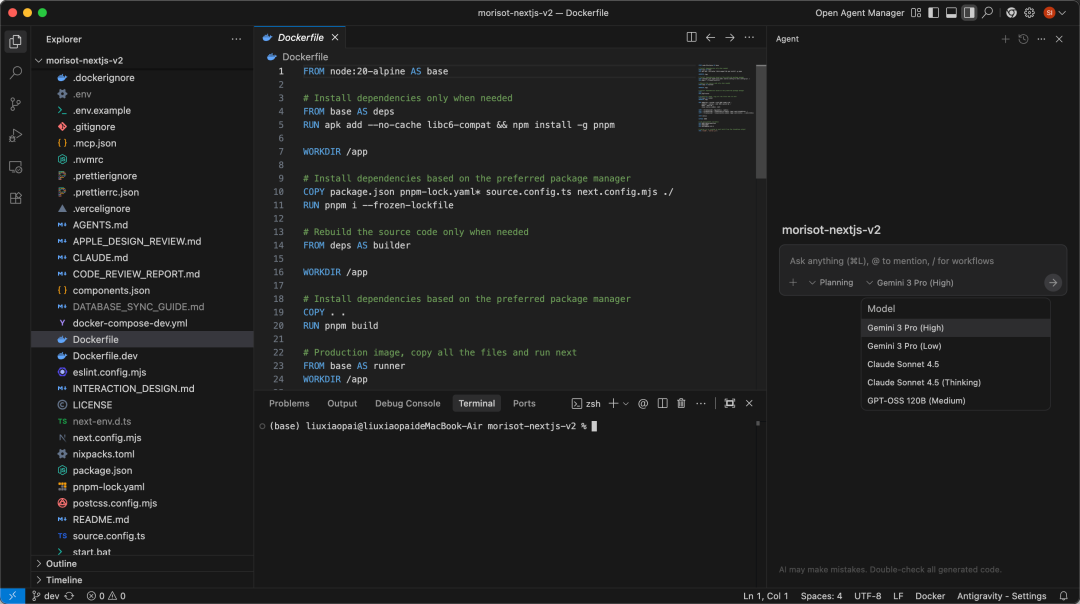Show agent conversation history icon
Image resolution: width=1080 pixels, height=604 pixels.
click(1023, 39)
